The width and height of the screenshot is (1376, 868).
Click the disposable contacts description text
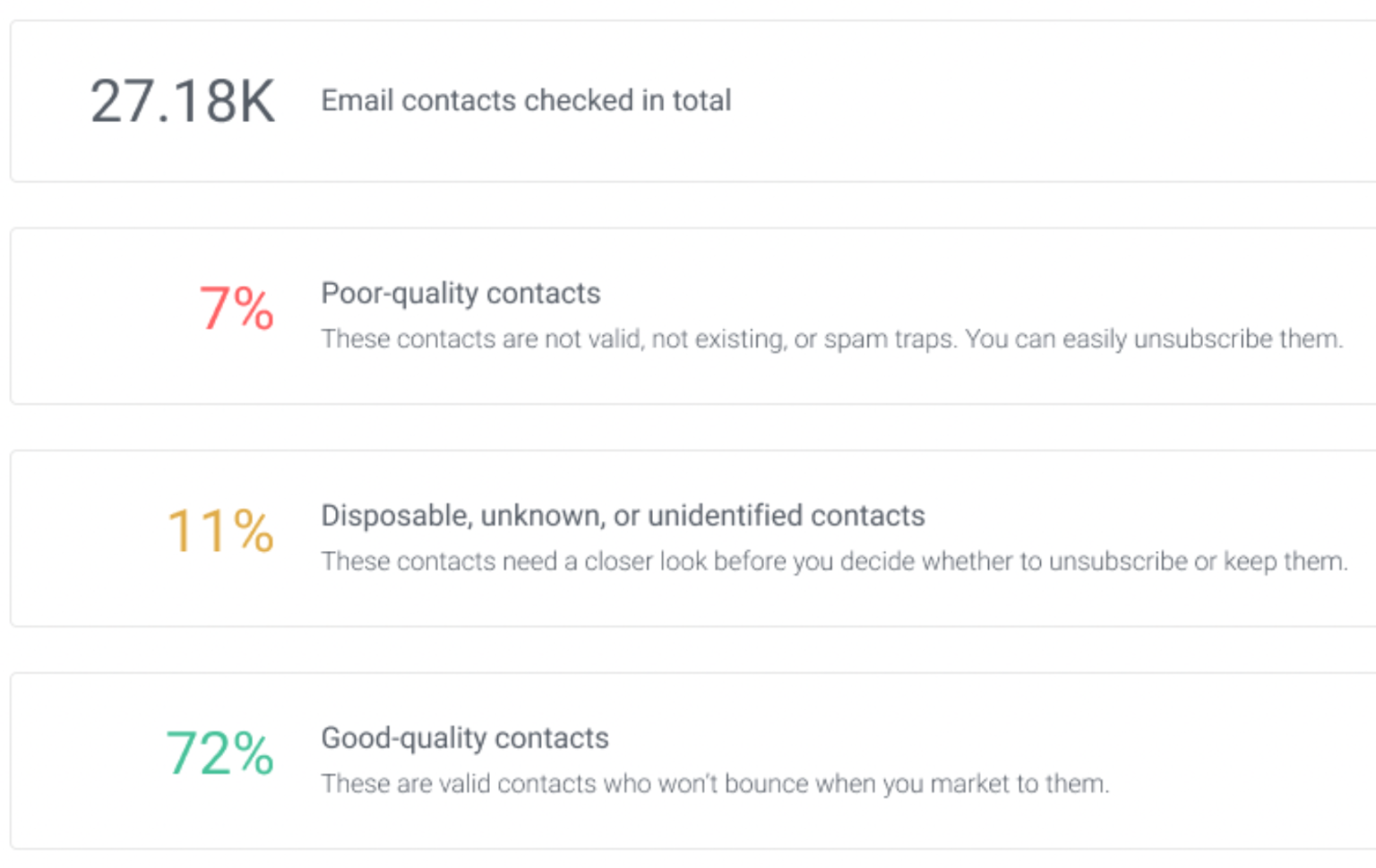coord(833,561)
